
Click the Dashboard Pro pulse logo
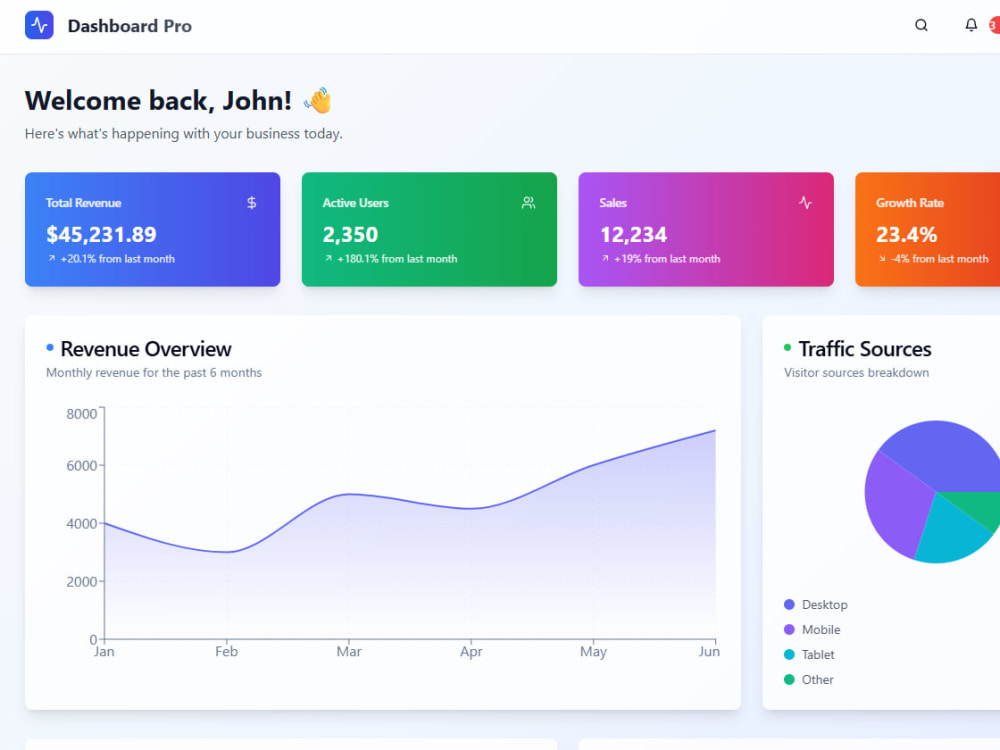39,26
